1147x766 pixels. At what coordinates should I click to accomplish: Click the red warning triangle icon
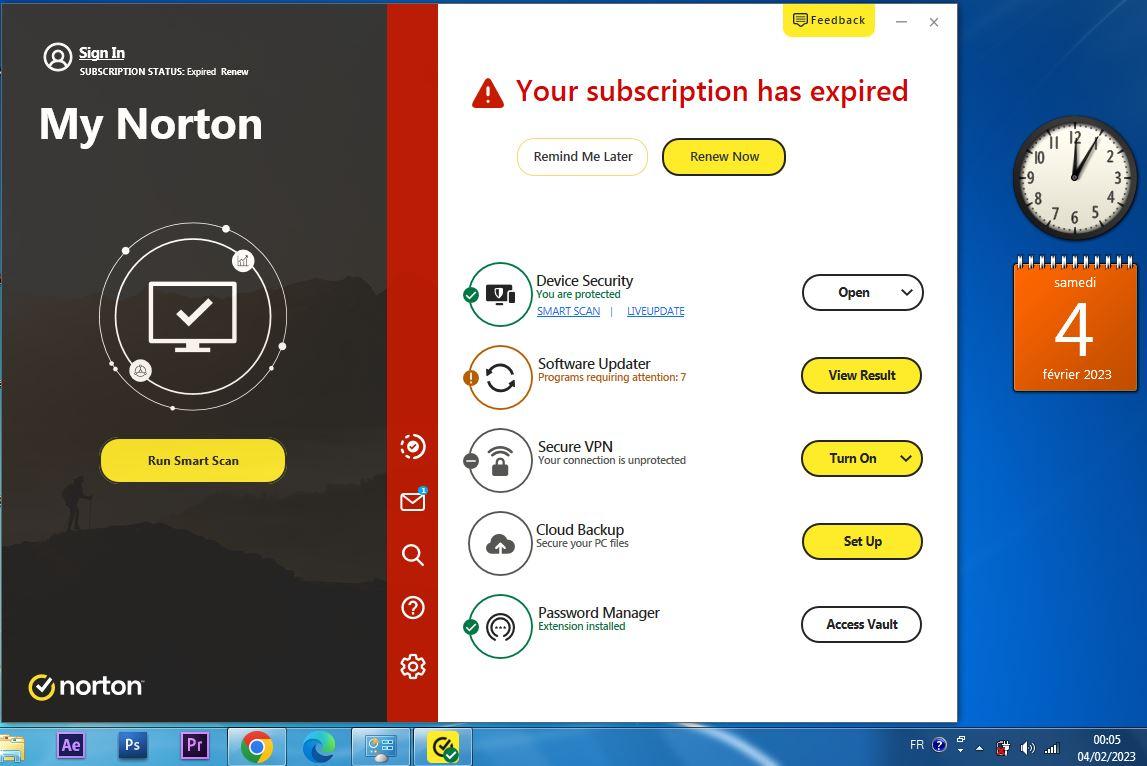pos(488,94)
